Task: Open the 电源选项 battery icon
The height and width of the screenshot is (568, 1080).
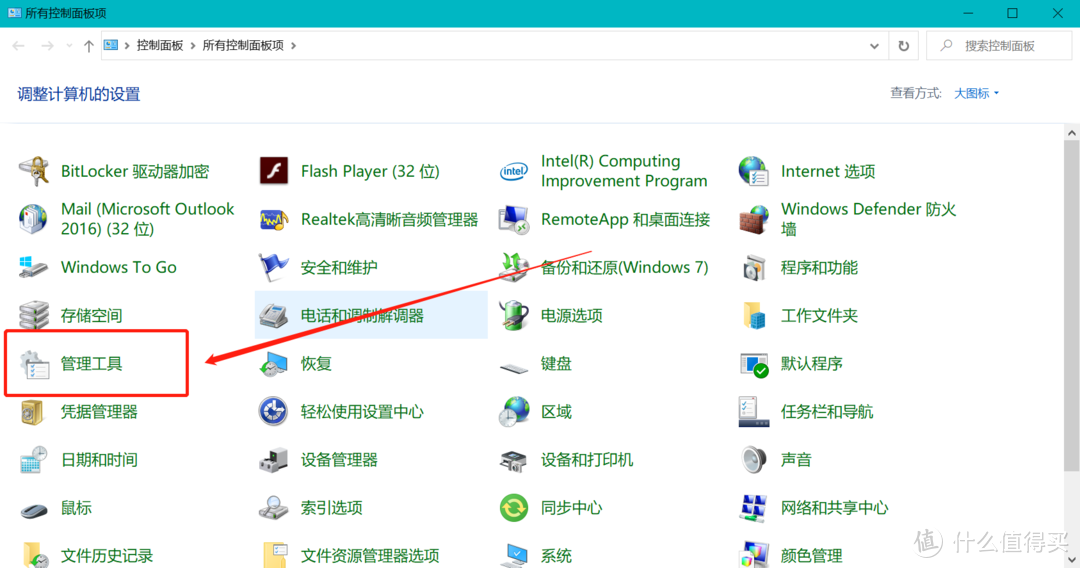Action: [x=514, y=315]
